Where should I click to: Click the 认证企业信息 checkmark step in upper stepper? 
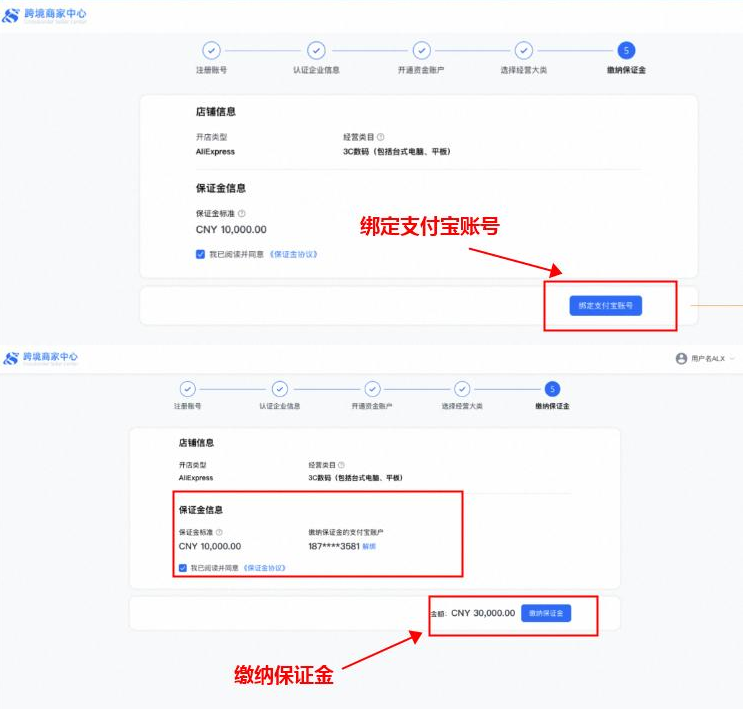(316, 50)
